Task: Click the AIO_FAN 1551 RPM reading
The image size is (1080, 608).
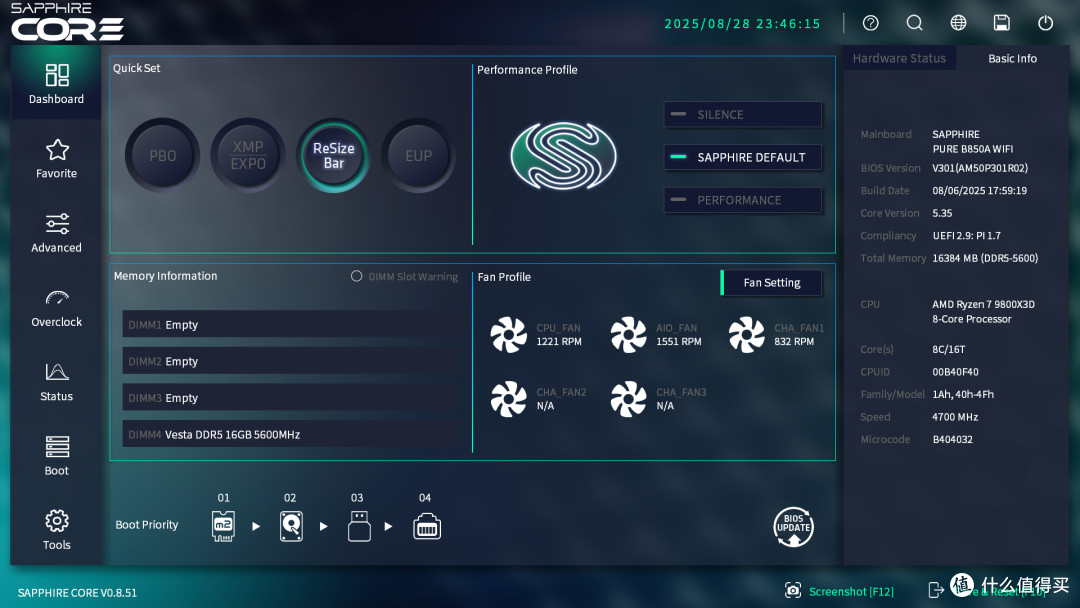Action: point(678,342)
